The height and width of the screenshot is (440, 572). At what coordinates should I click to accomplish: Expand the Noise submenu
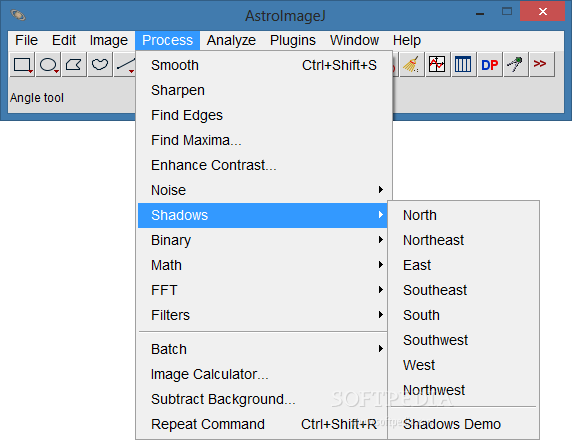(263, 190)
